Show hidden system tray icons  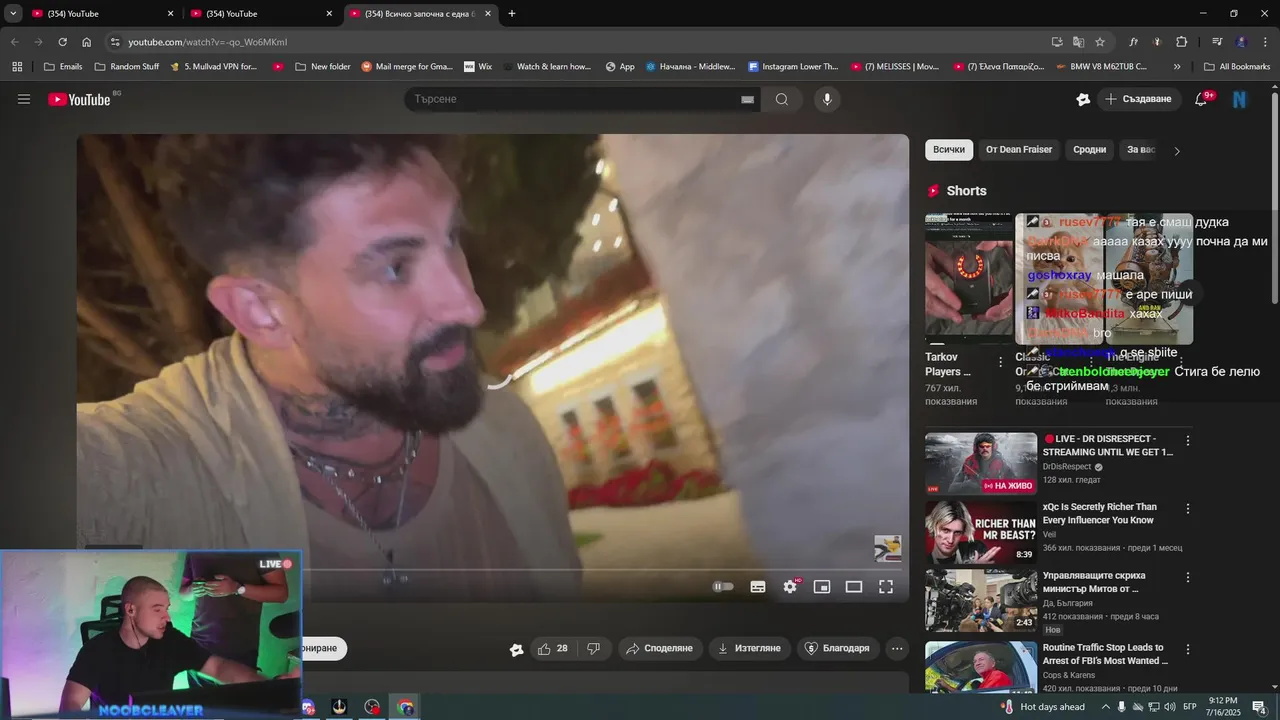coord(1104,707)
